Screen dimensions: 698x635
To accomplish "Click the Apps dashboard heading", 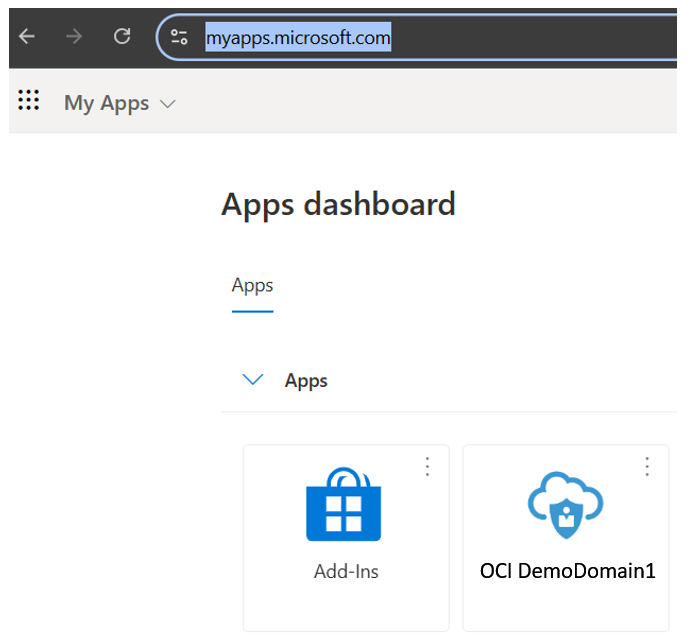I will coord(338,205).
